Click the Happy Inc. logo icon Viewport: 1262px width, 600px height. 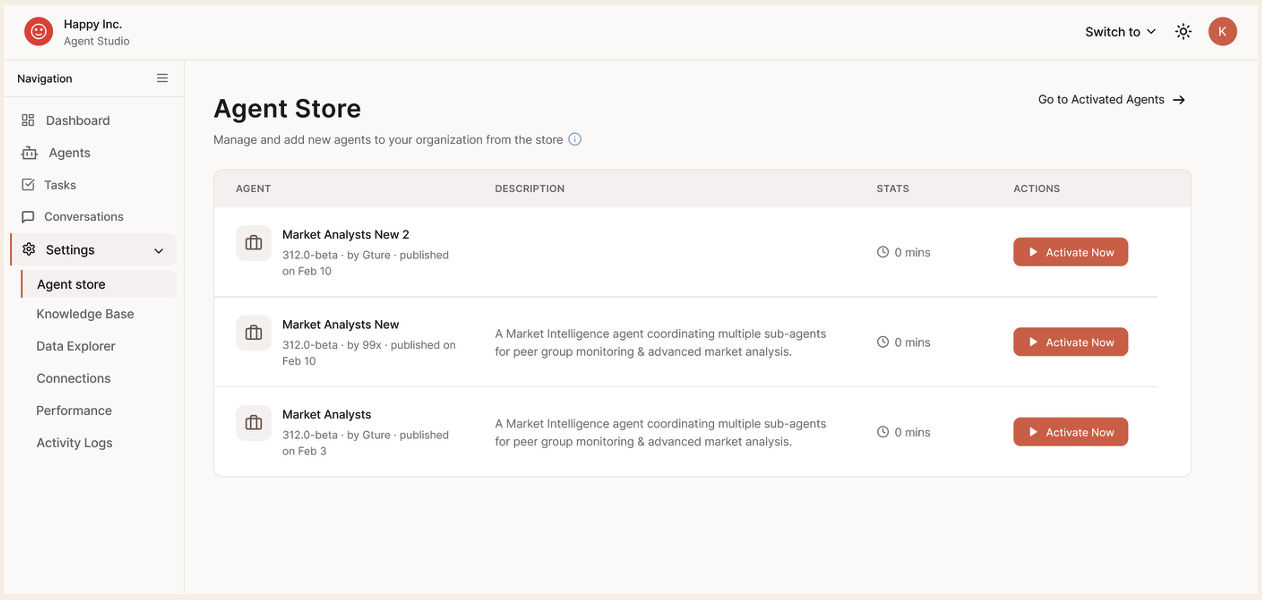(38, 31)
